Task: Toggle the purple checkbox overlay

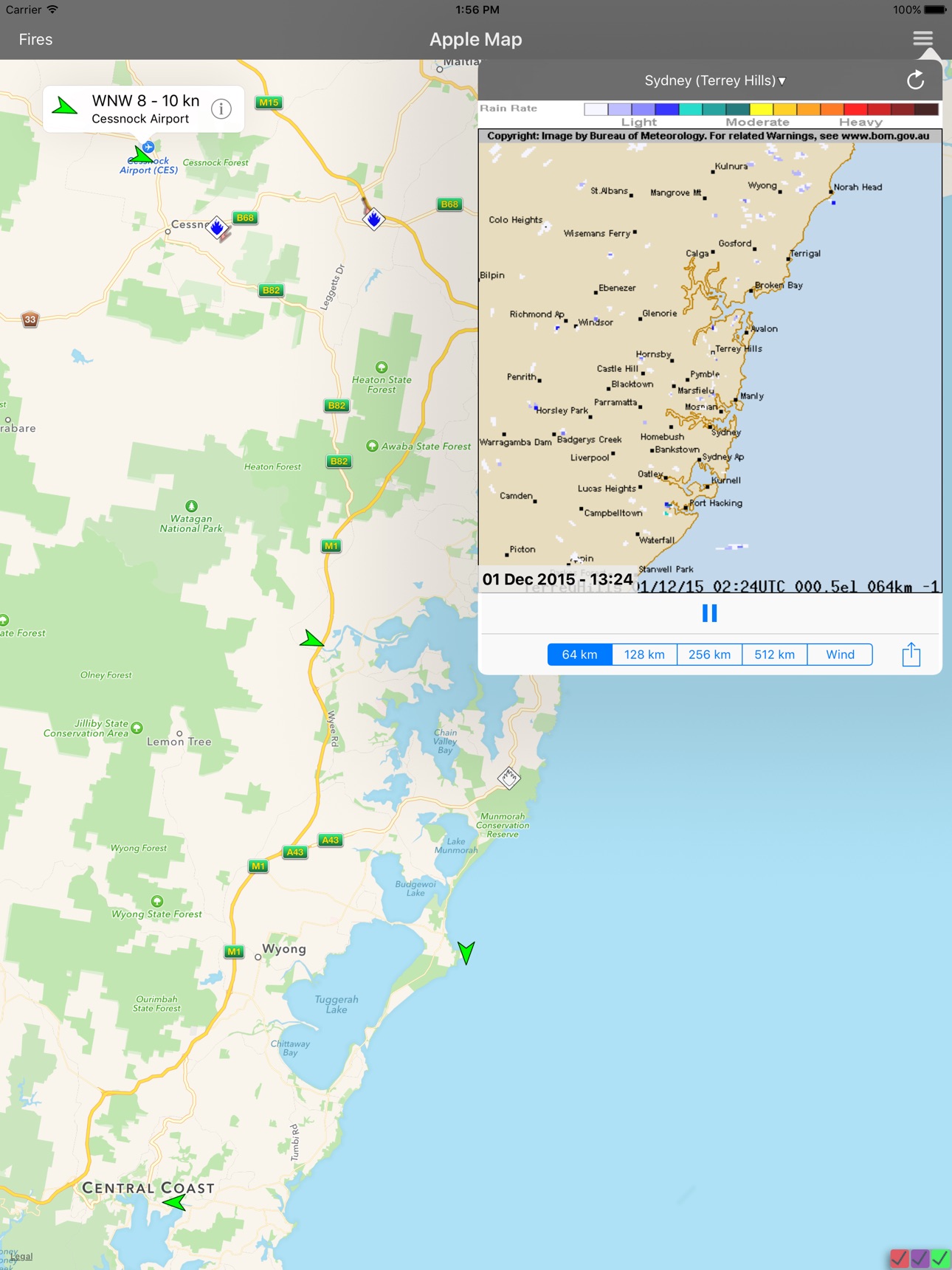Action: point(920,1258)
